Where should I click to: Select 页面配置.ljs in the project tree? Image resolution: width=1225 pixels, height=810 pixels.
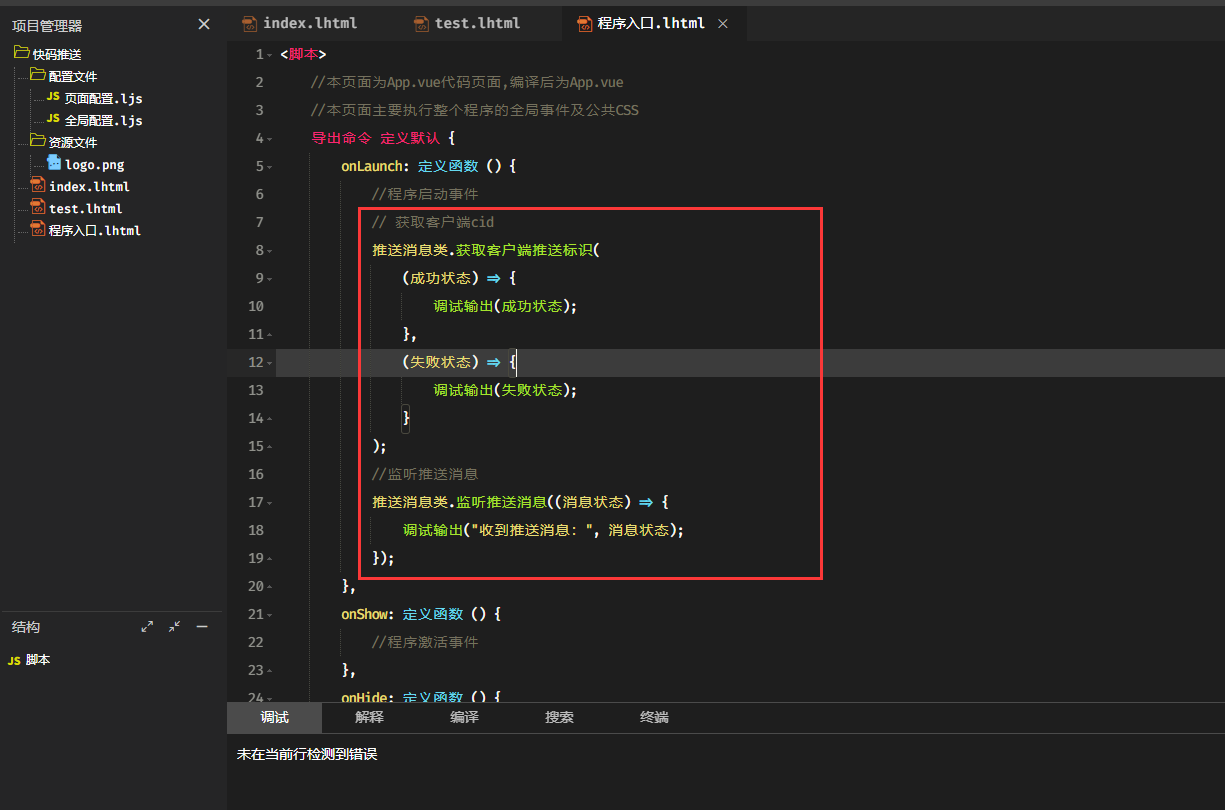click(x=103, y=98)
